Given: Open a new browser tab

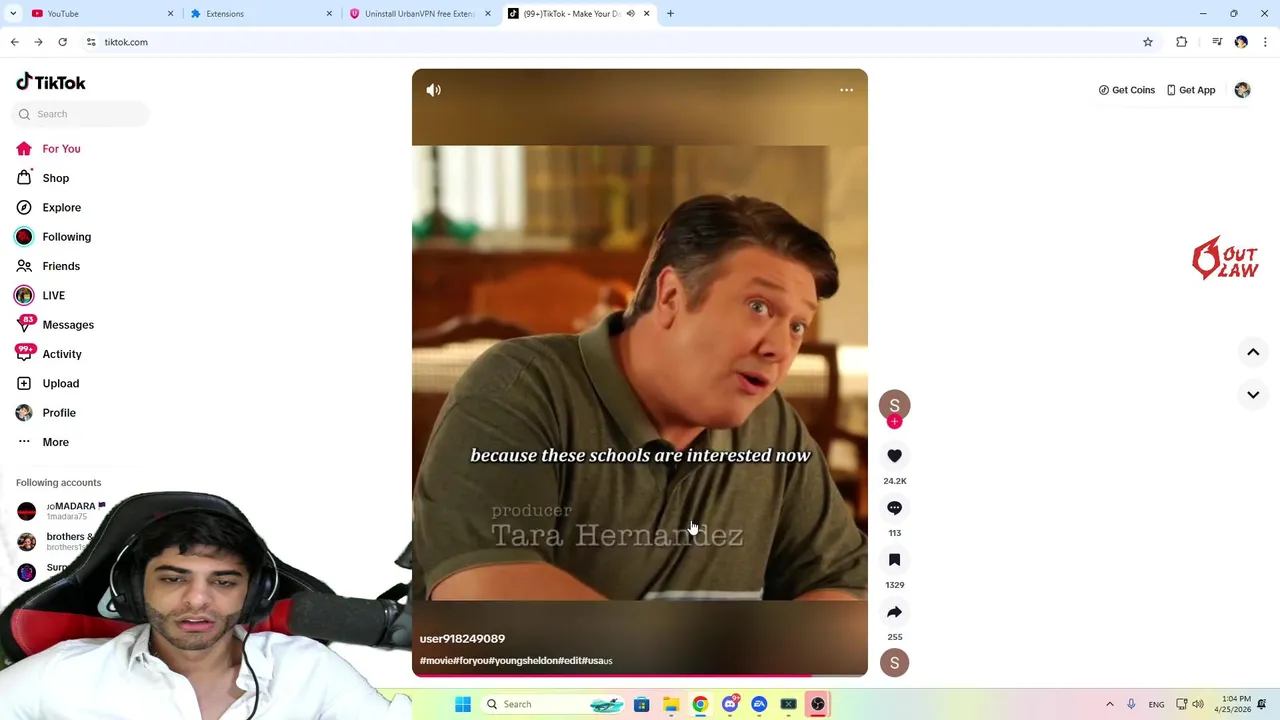Looking at the screenshot, I should pos(670,14).
